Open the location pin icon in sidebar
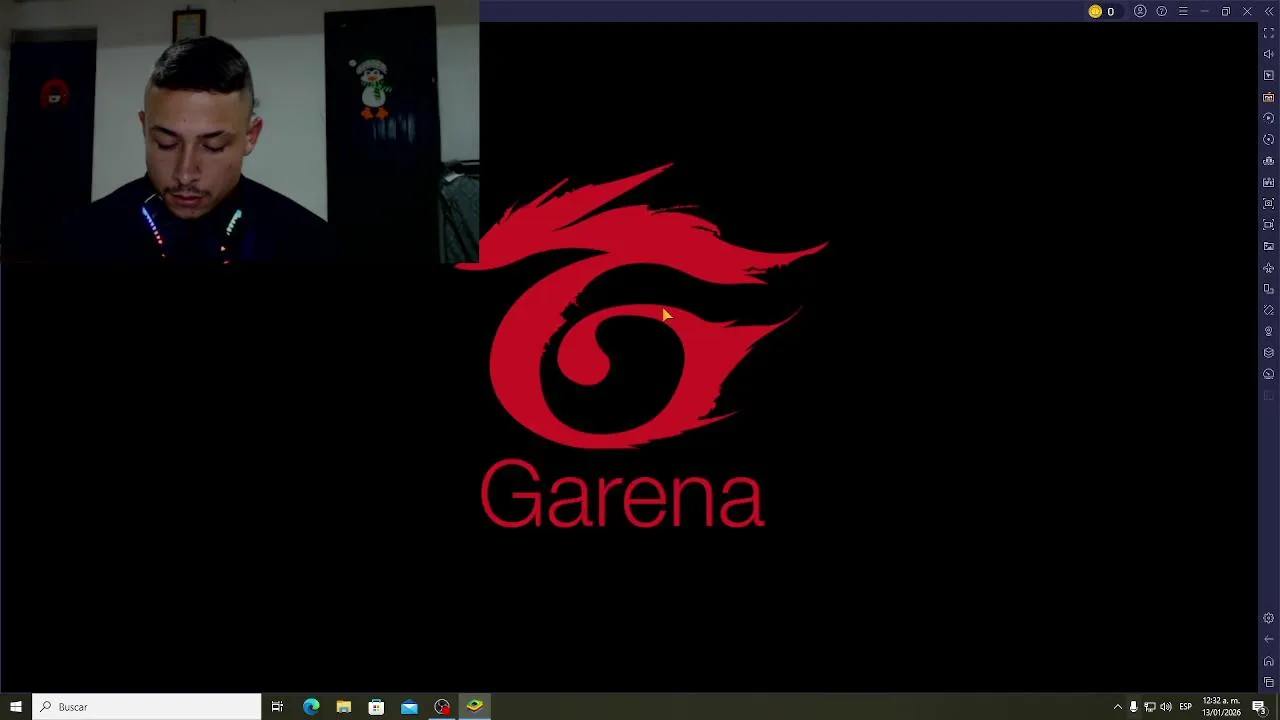The image size is (1280, 720). [x=1269, y=331]
